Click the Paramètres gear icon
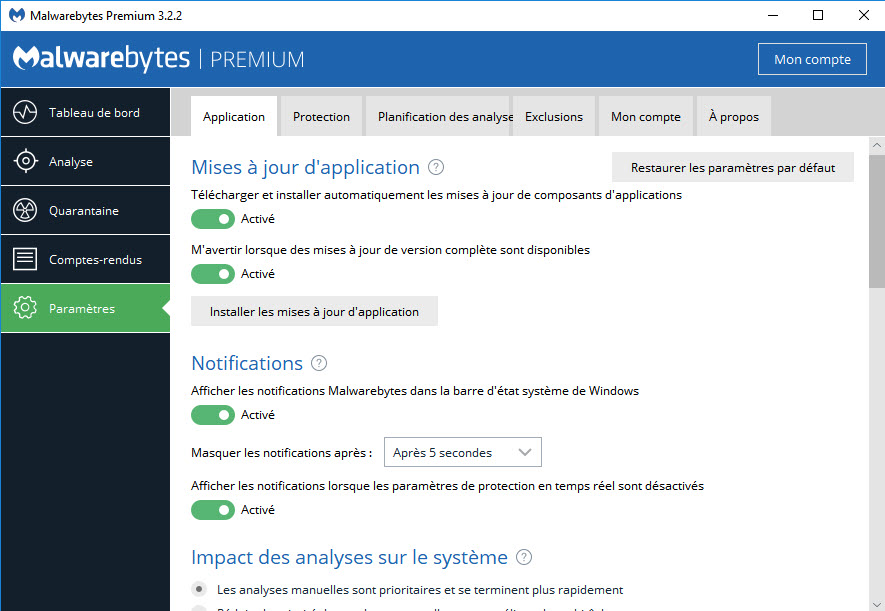 [25, 308]
